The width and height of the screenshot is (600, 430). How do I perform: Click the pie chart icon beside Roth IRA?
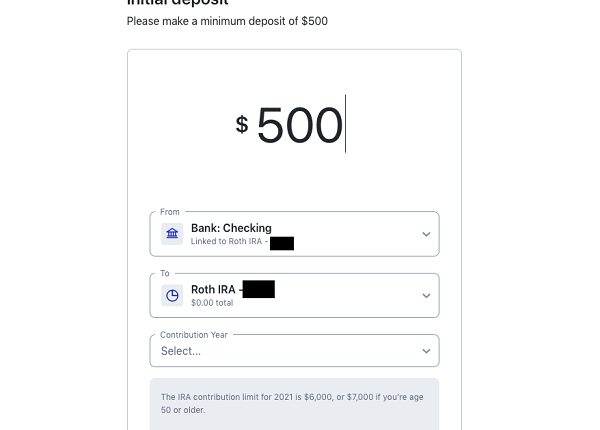(172, 296)
